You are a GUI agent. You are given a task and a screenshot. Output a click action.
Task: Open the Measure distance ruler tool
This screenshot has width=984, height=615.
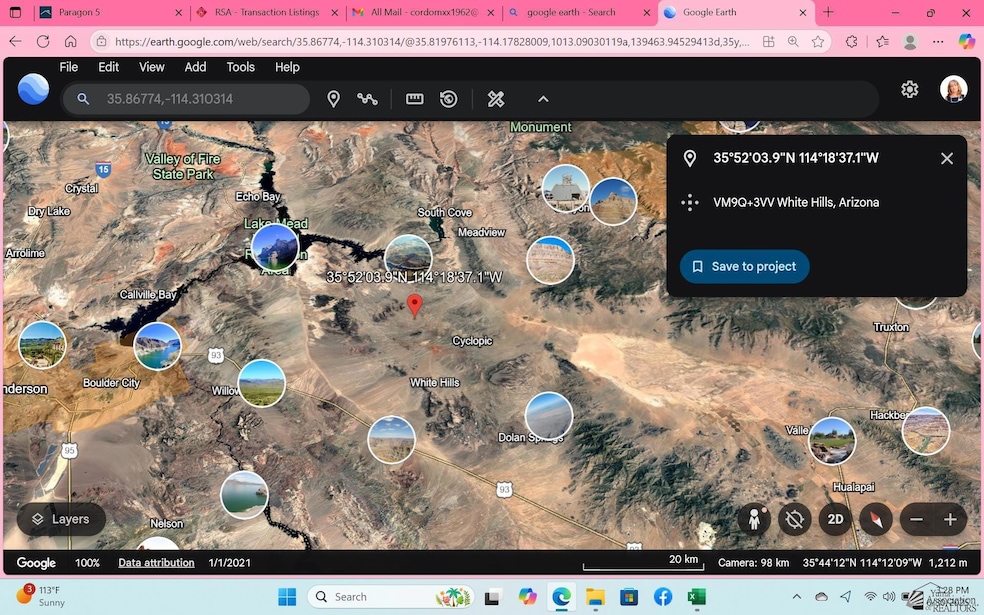point(414,99)
